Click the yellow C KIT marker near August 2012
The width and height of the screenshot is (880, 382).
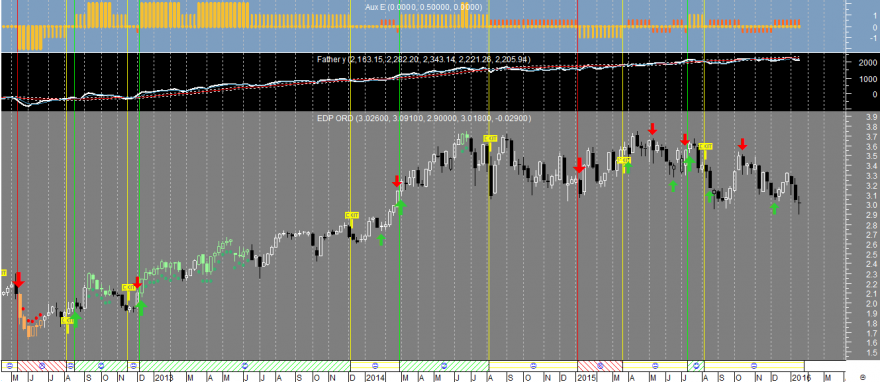pos(67,321)
